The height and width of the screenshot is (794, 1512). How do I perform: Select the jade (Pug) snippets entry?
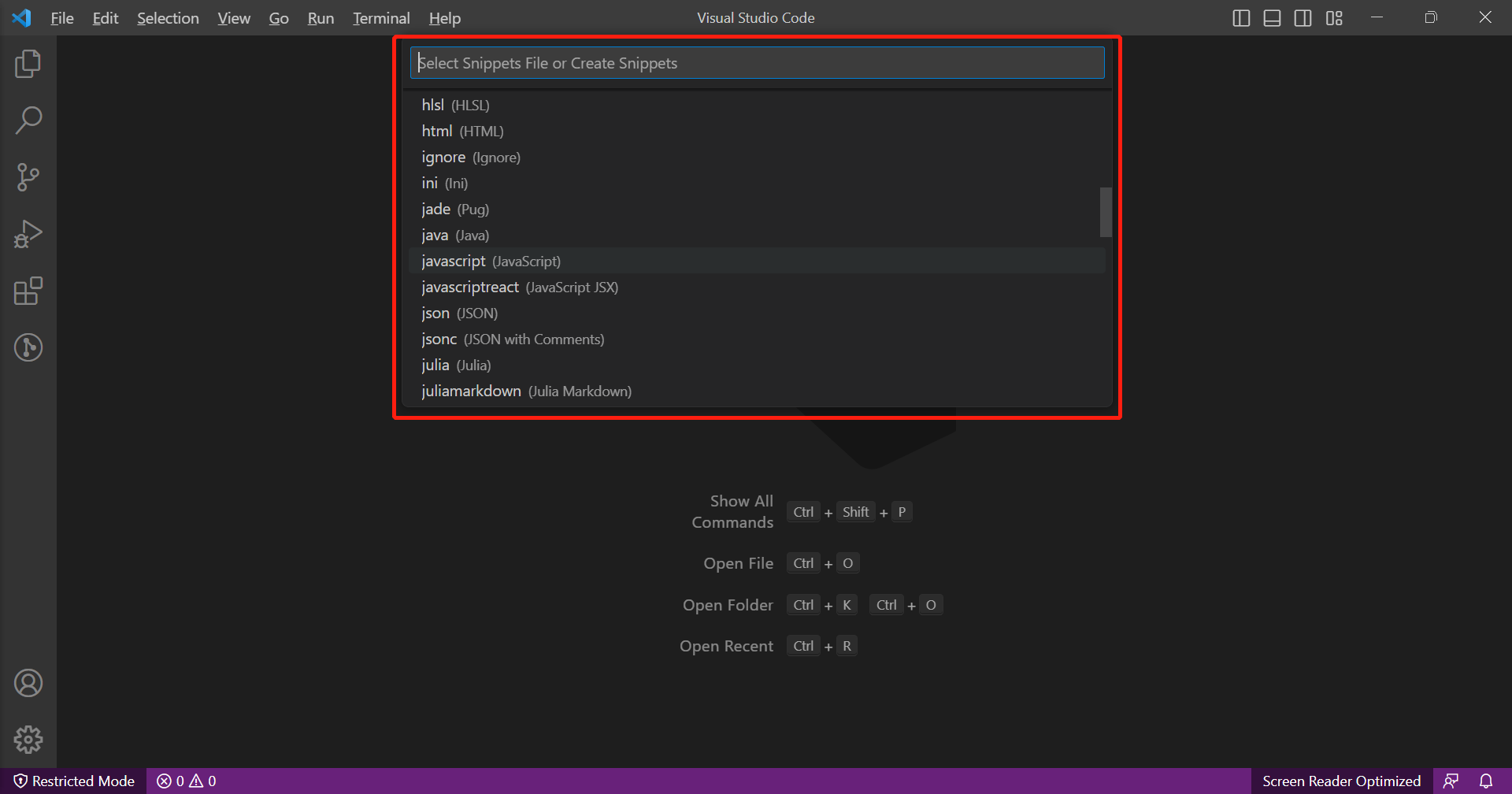(757, 209)
